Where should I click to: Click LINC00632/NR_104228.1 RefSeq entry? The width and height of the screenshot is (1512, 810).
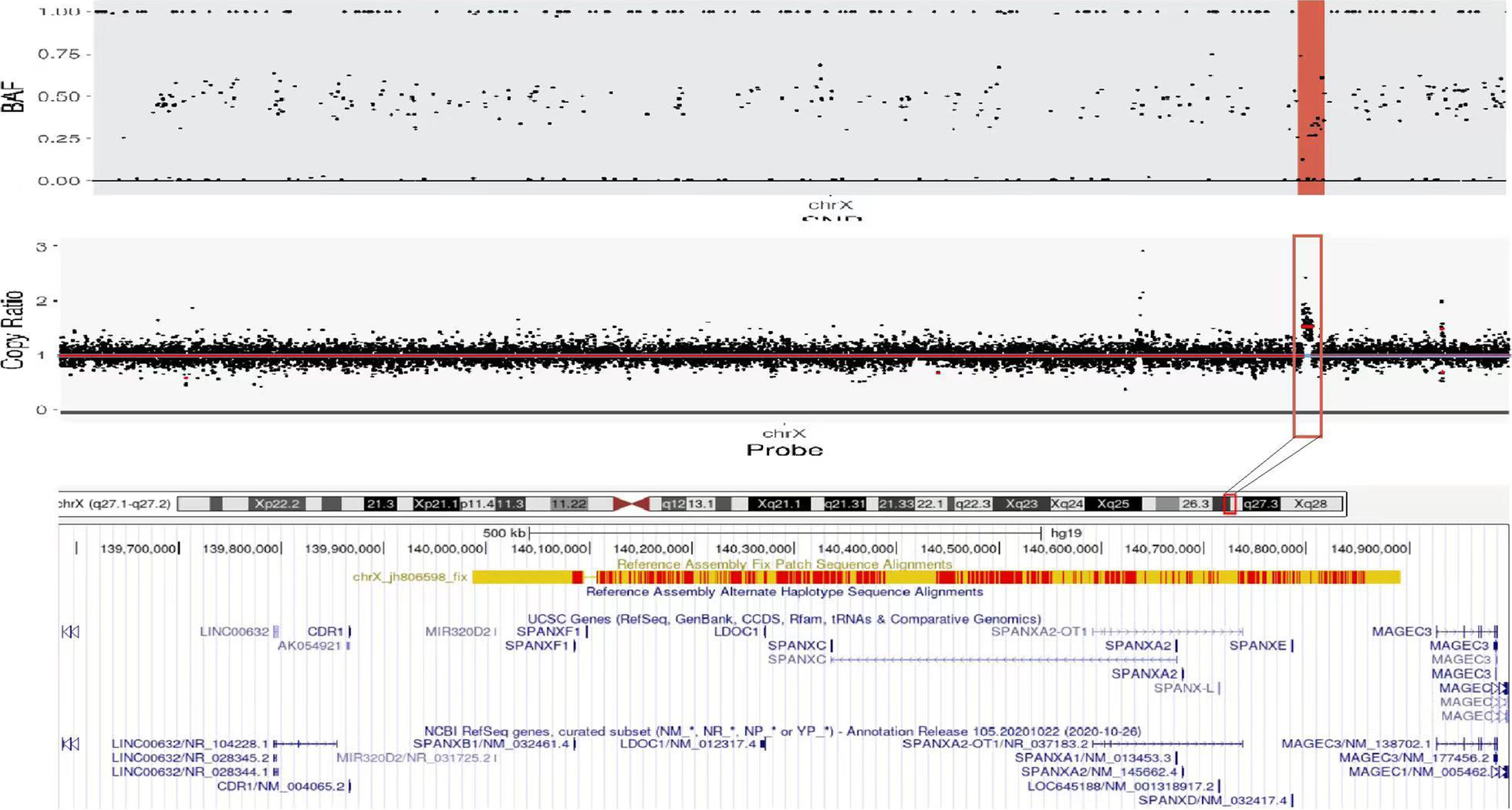click(190, 744)
